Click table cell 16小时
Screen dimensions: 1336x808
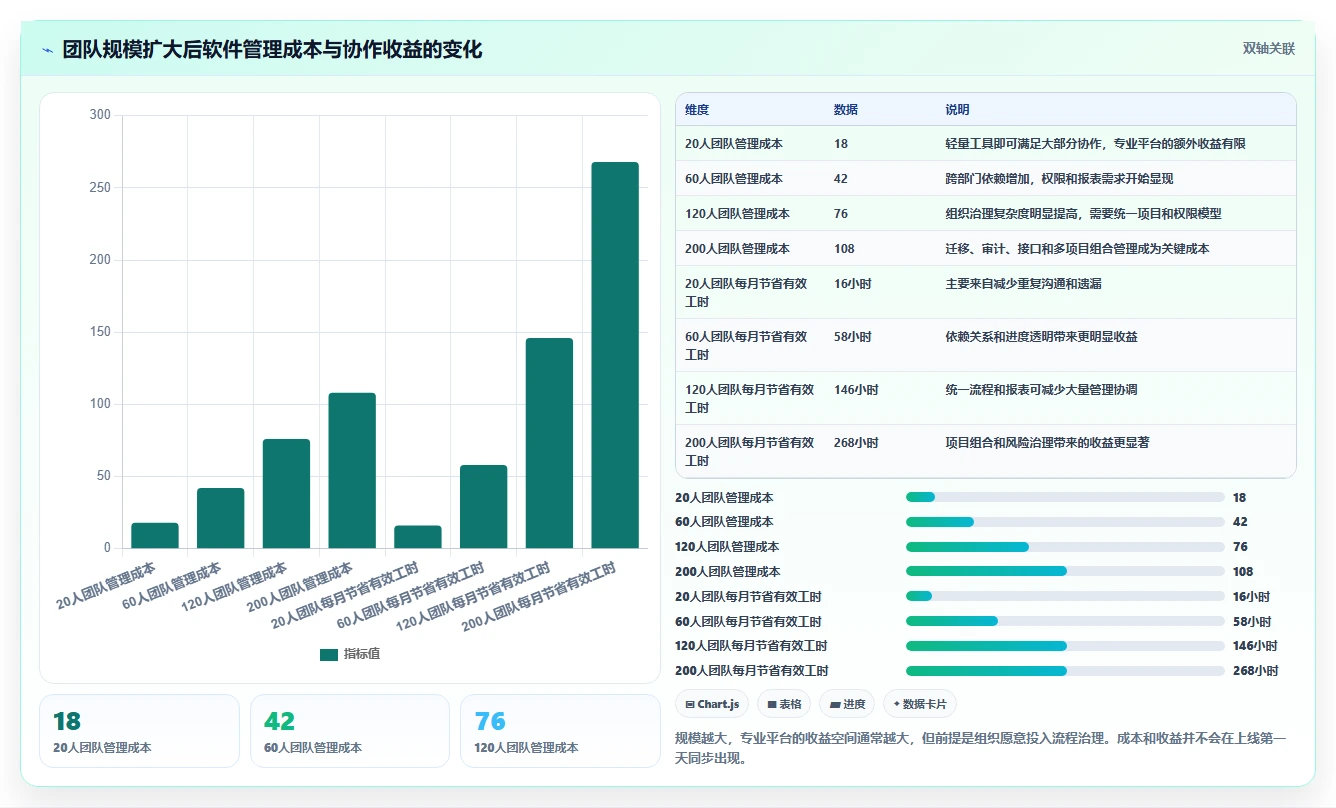[x=853, y=284]
